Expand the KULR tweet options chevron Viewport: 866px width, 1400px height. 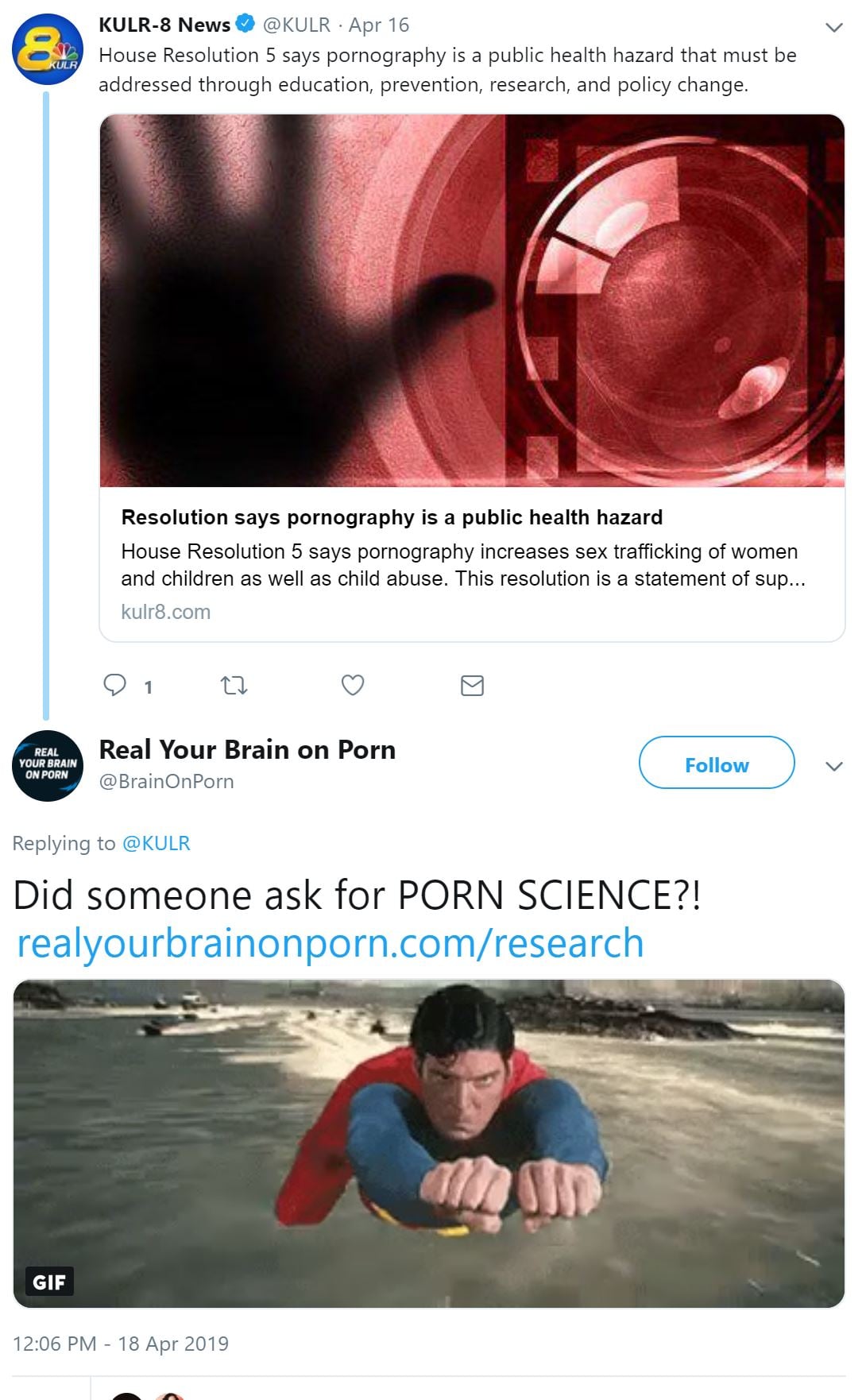pyautogui.click(x=834, y=28)
